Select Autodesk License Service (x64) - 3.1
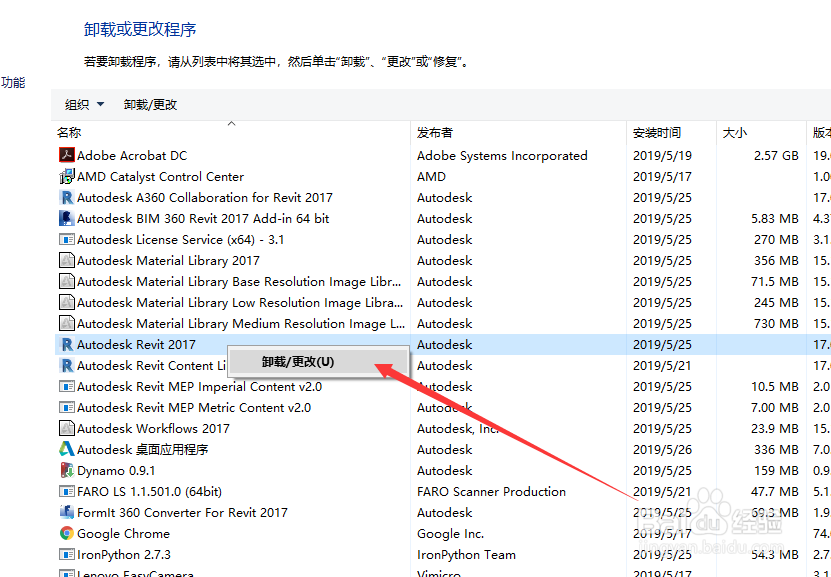The height and width of the screenshot is (577, 831). coord(181,239)
